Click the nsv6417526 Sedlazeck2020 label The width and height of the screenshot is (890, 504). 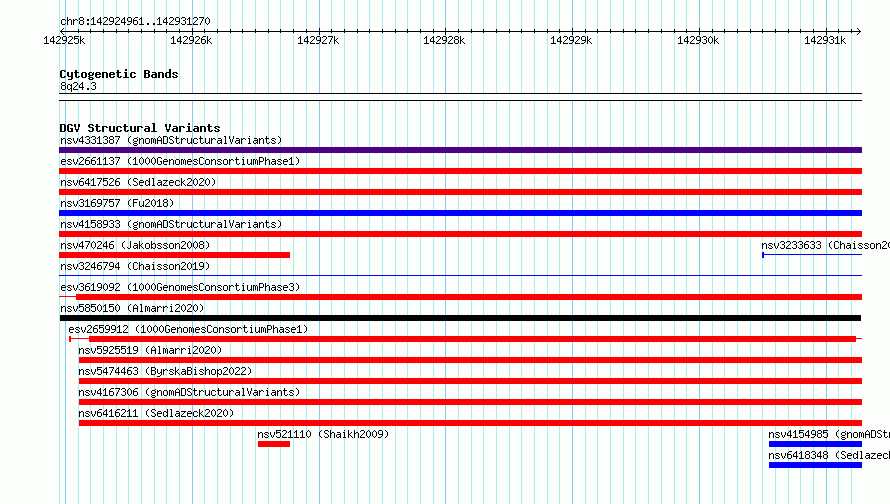tap(138, 182)
